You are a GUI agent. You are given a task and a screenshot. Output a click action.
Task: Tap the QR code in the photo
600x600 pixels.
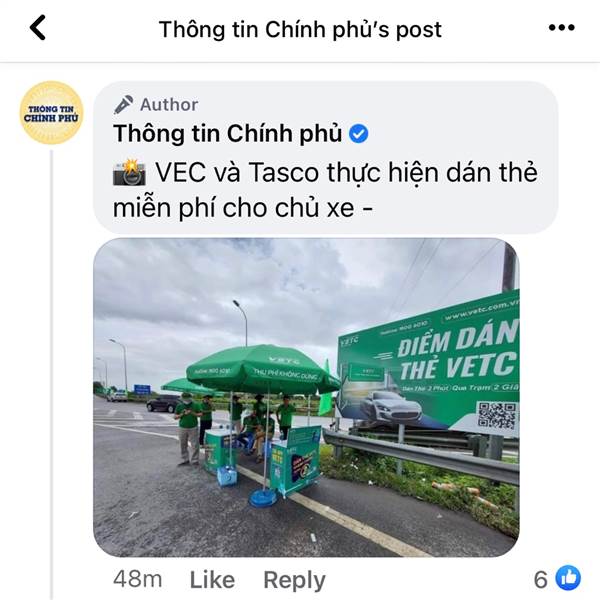pyautogui.click(x=497, y=415)
